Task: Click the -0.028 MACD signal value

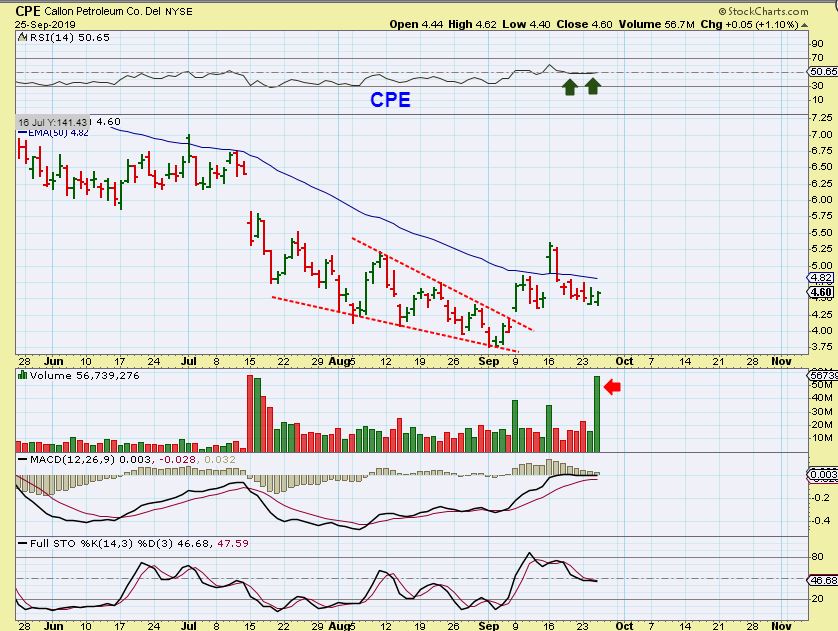Action: pyautogui.click(x=177, y=459)
